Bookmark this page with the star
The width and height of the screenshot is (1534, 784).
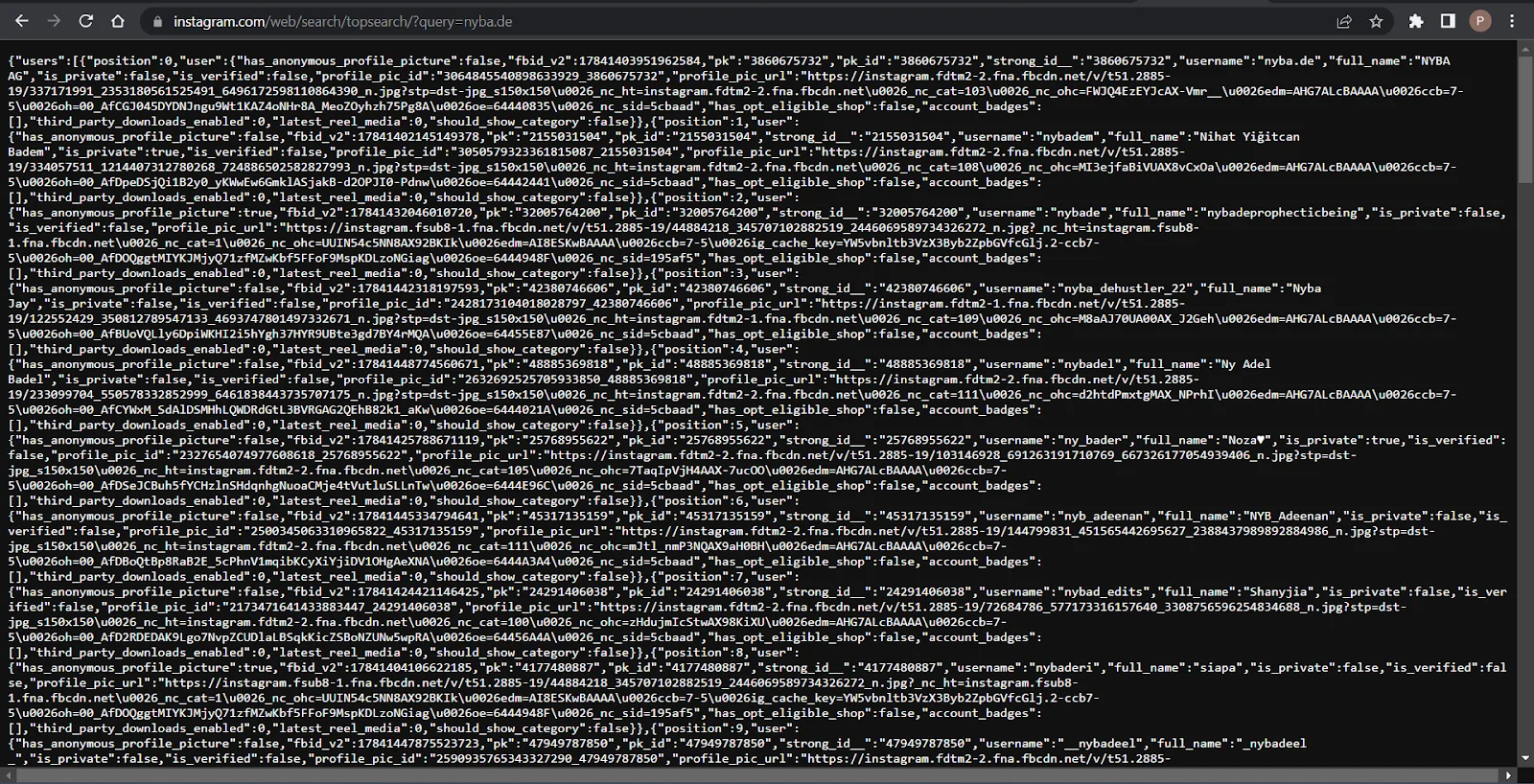1376,21
